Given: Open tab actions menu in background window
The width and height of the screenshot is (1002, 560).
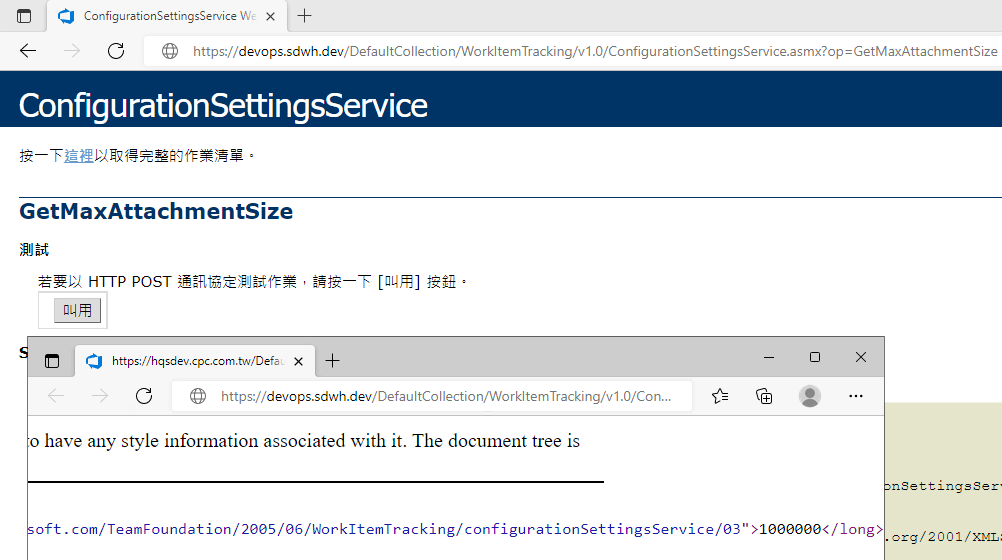Looking at the screenshot, I should [x=24, y=16].
